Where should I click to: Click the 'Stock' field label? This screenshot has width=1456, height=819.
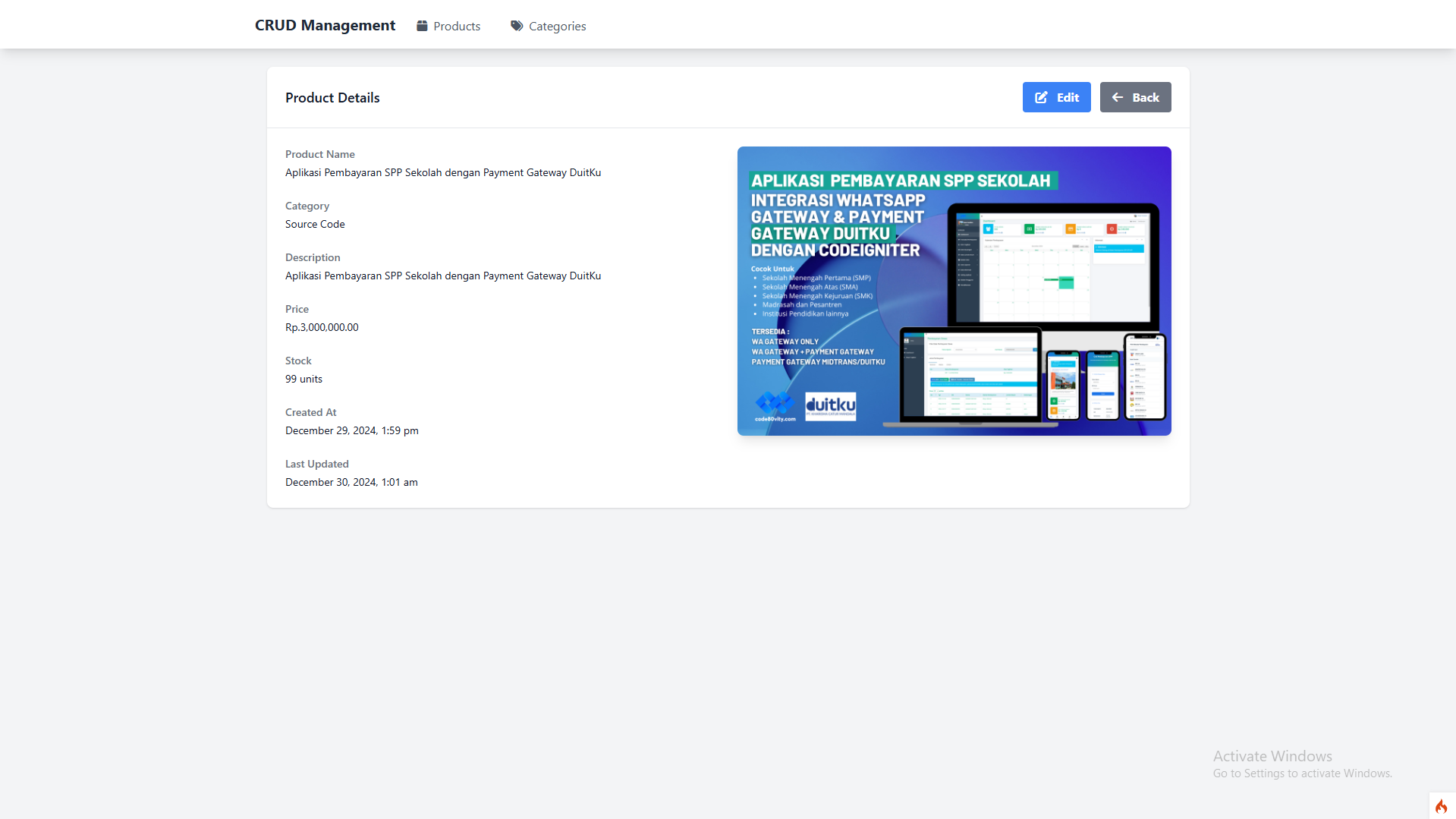pos(298,361)
